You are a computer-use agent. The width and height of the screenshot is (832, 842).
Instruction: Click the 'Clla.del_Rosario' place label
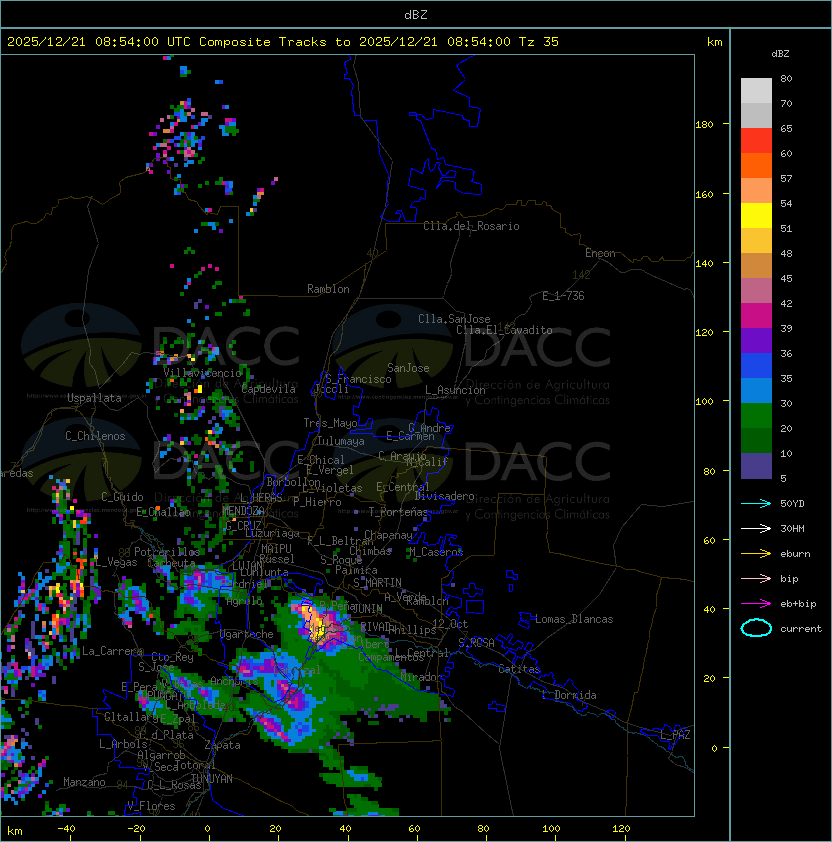pyautogui.click(x=471, y=226)
